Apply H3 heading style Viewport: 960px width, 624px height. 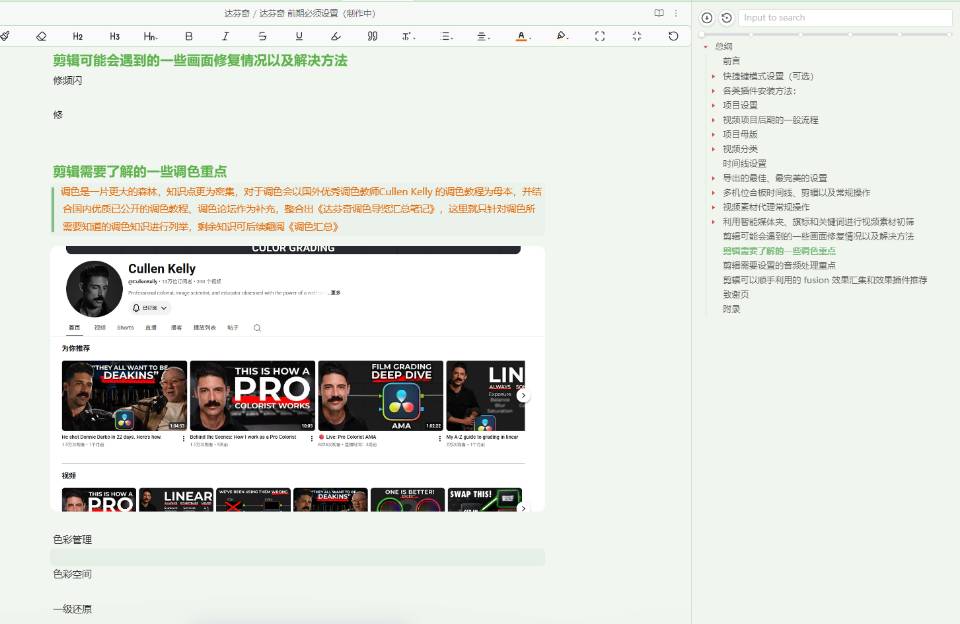pos(114,36)
